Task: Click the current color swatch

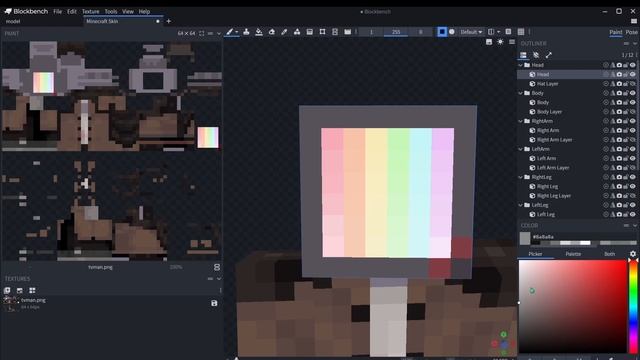Action: 525,238
